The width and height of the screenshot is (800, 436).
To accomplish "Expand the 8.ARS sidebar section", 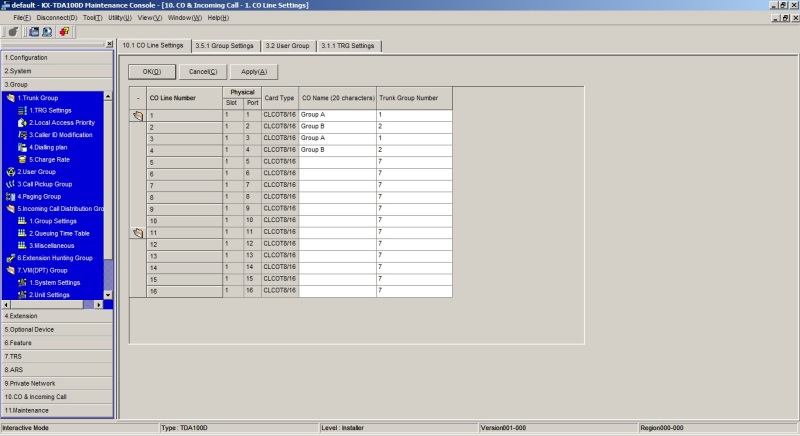I will tap(57, 370).
